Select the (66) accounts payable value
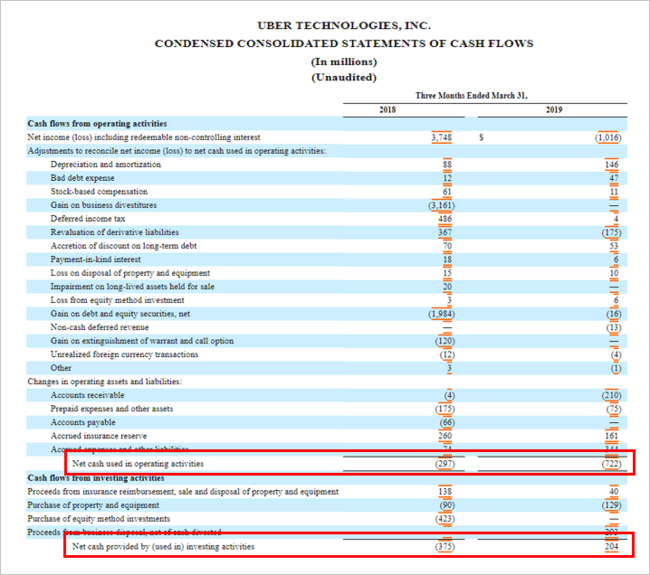650x575 pixels. click(x=447, y=423)
